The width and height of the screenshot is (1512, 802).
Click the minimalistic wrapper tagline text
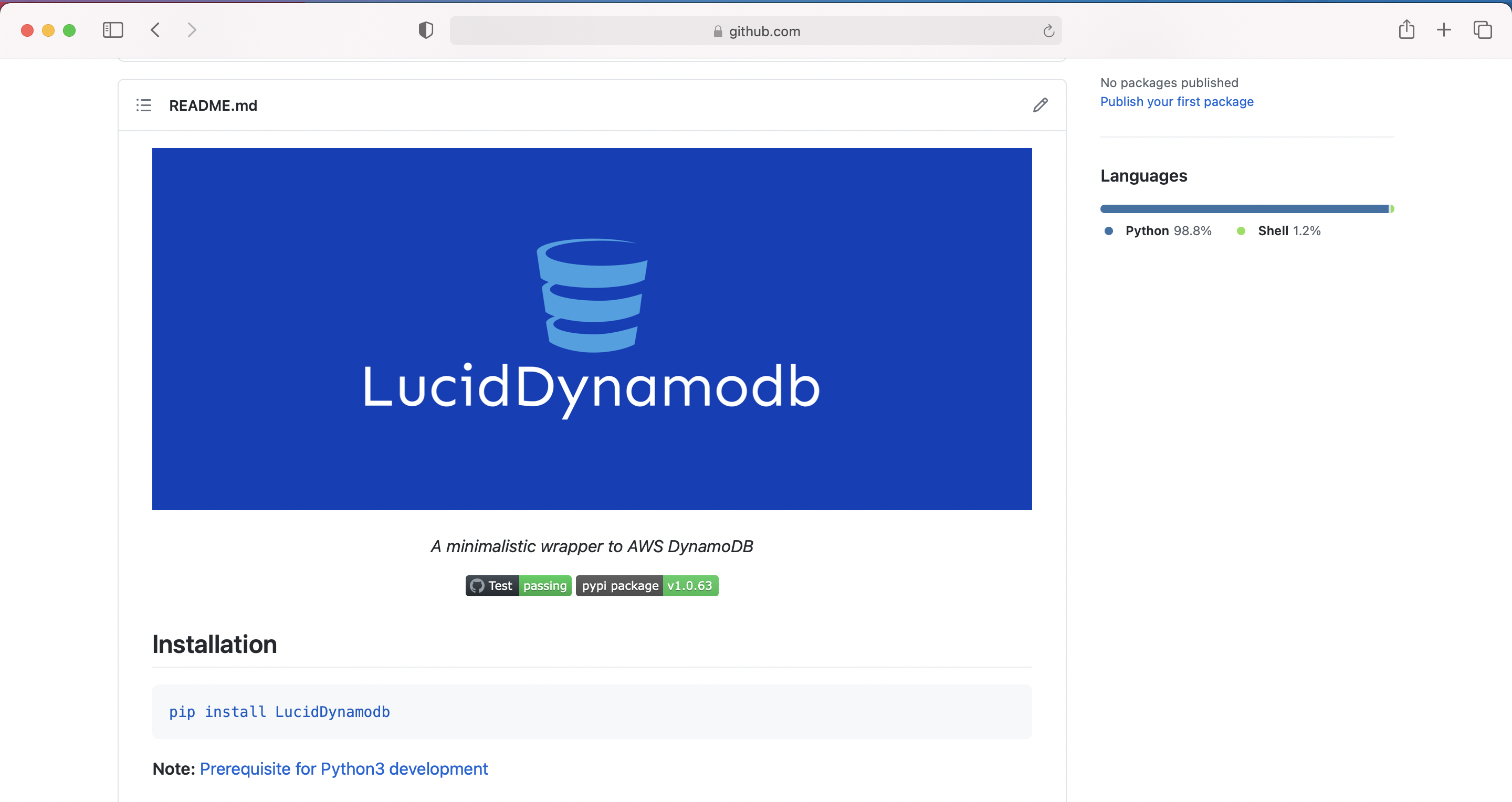[x=592, y=546]
